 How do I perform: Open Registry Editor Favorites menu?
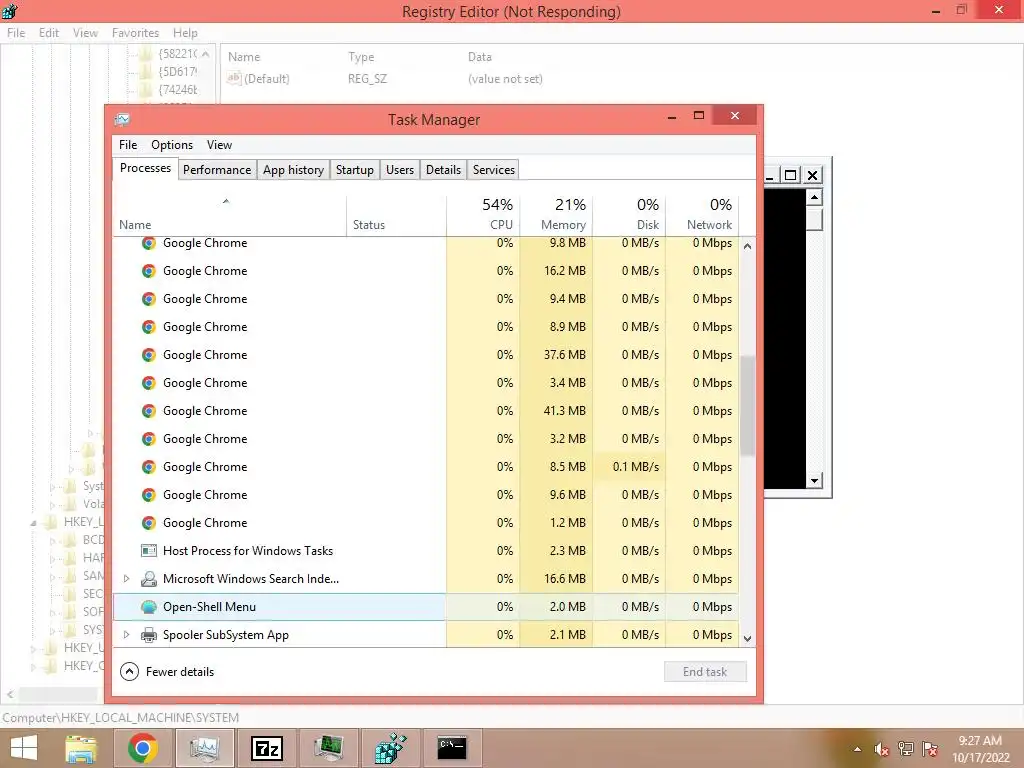[135, 33]
